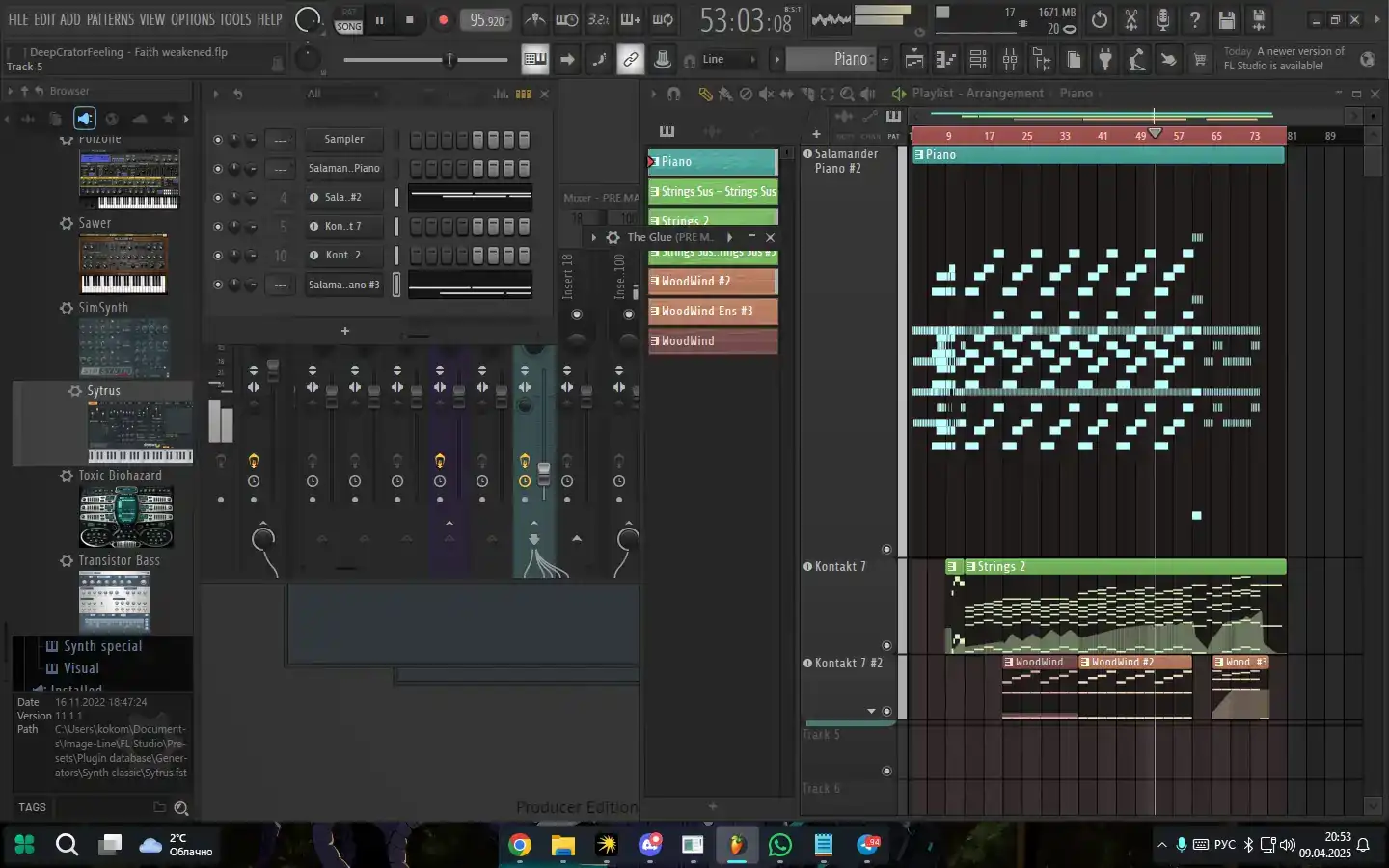Image resolution: width=1389 pixels, height=868 pixels.
Task: Click the tempo value 95.920
Action: (487, 20)
